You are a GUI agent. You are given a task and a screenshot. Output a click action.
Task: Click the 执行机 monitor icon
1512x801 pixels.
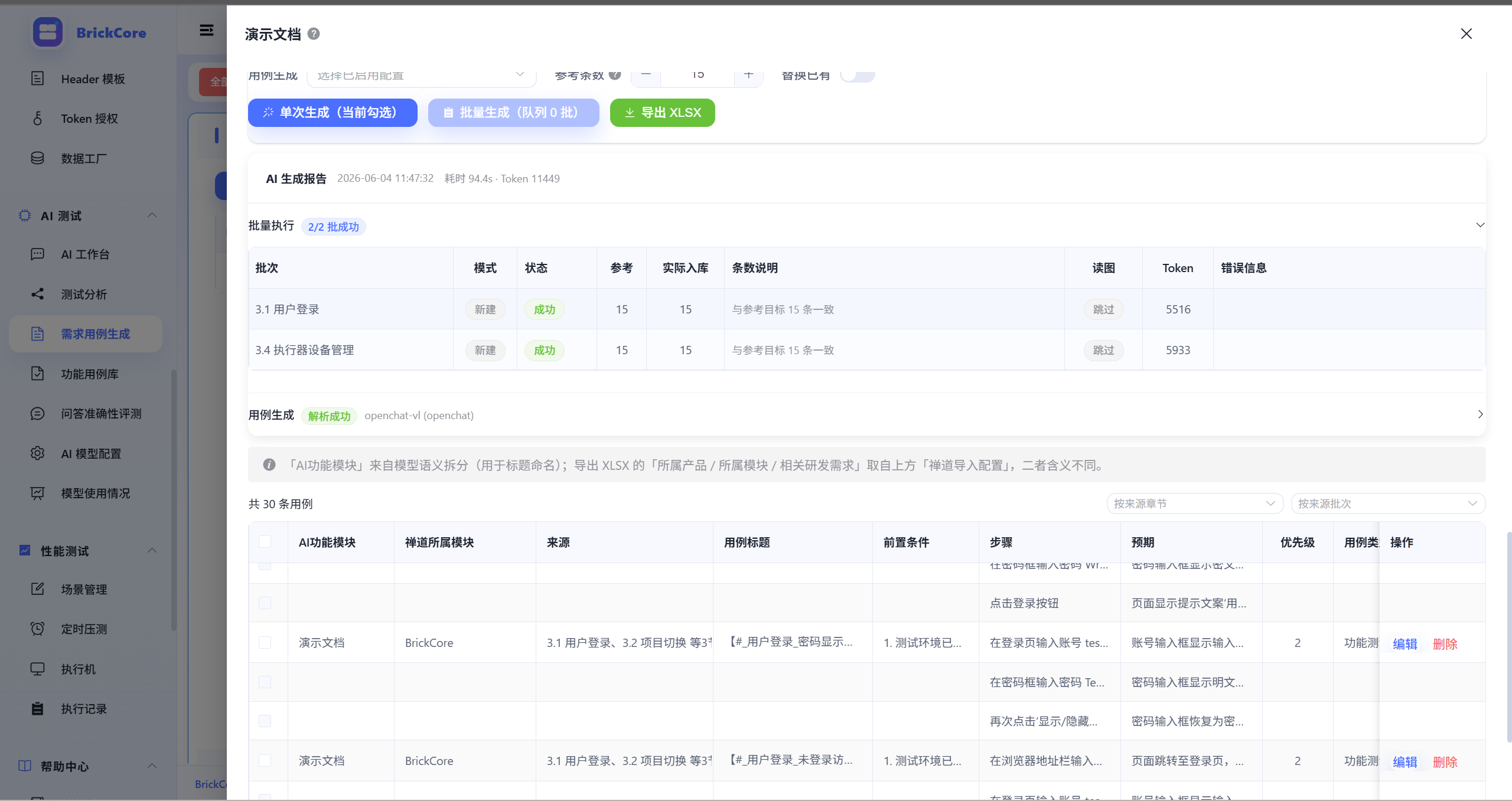click(37, 669)
